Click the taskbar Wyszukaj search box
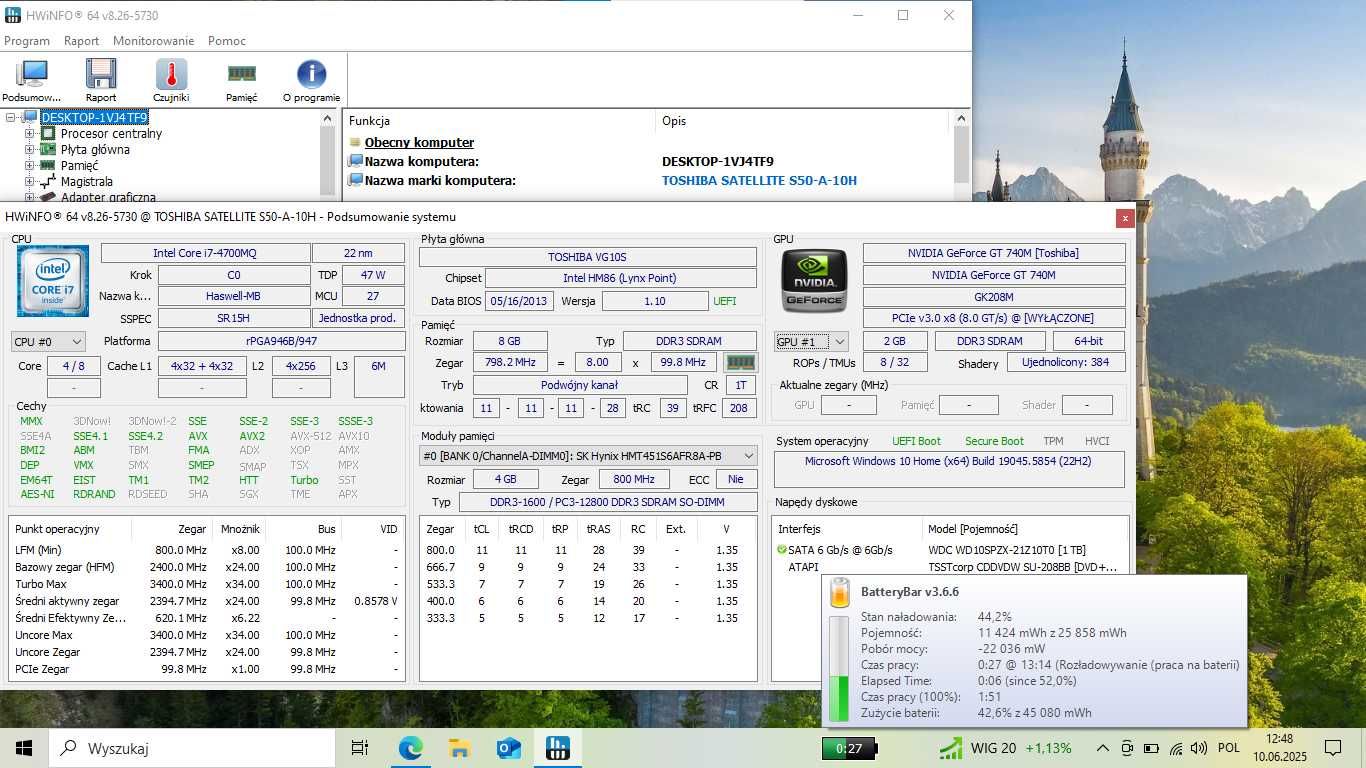 pos(192,748)
